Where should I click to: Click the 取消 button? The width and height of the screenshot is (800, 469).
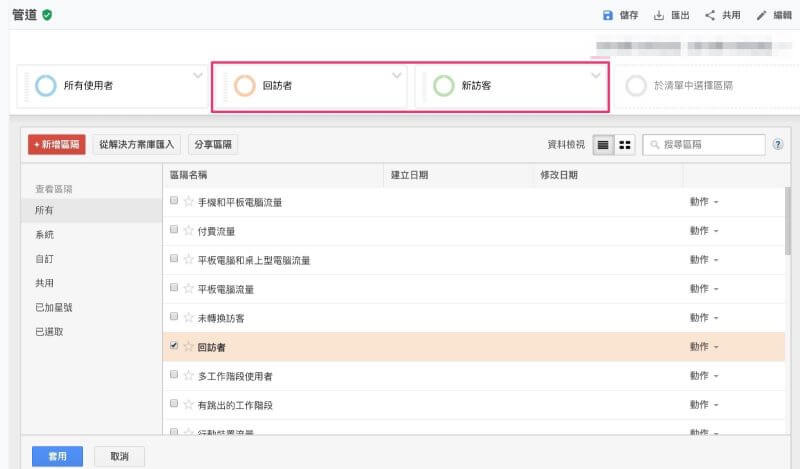(119, 456)
